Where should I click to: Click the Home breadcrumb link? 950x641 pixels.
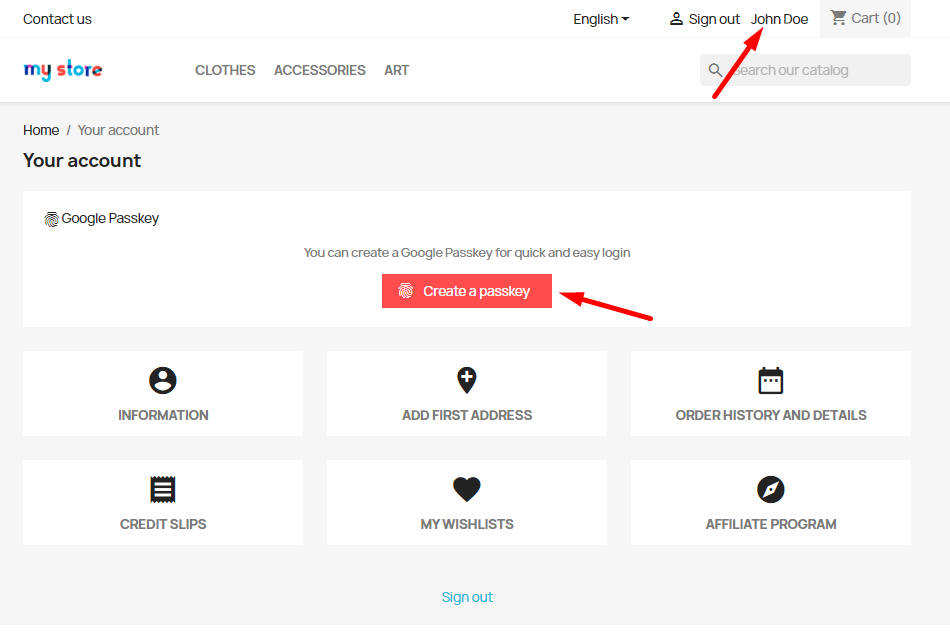tap(41, 130)
